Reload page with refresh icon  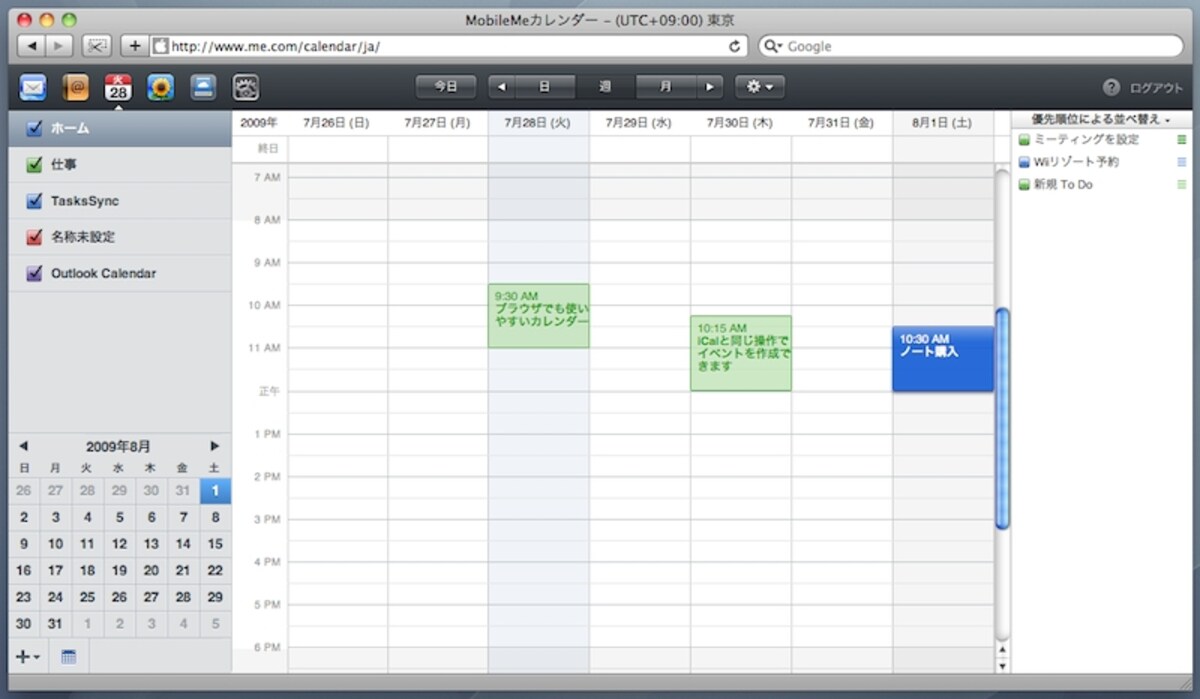735,46
